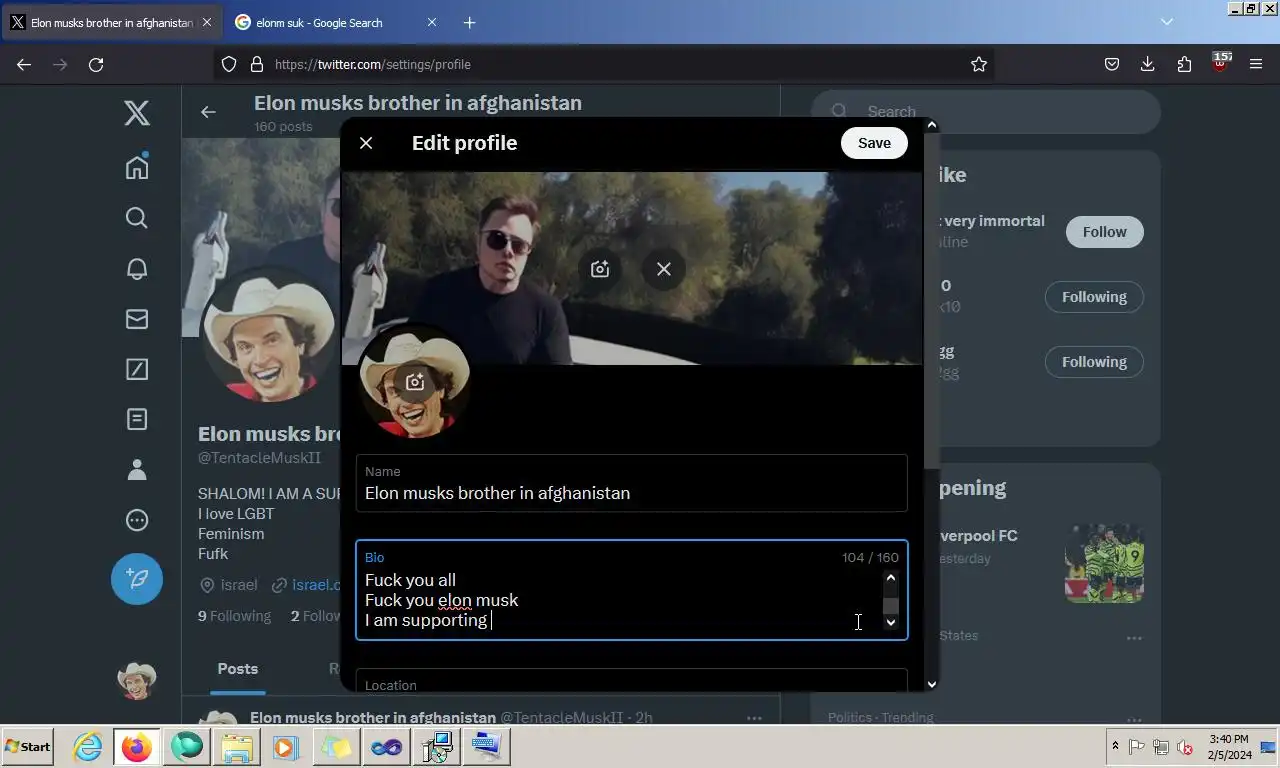Open Grok slash icon in sidebar
Image resolution: width=1280 pixels, height=768 pixels.
point(137,369)
